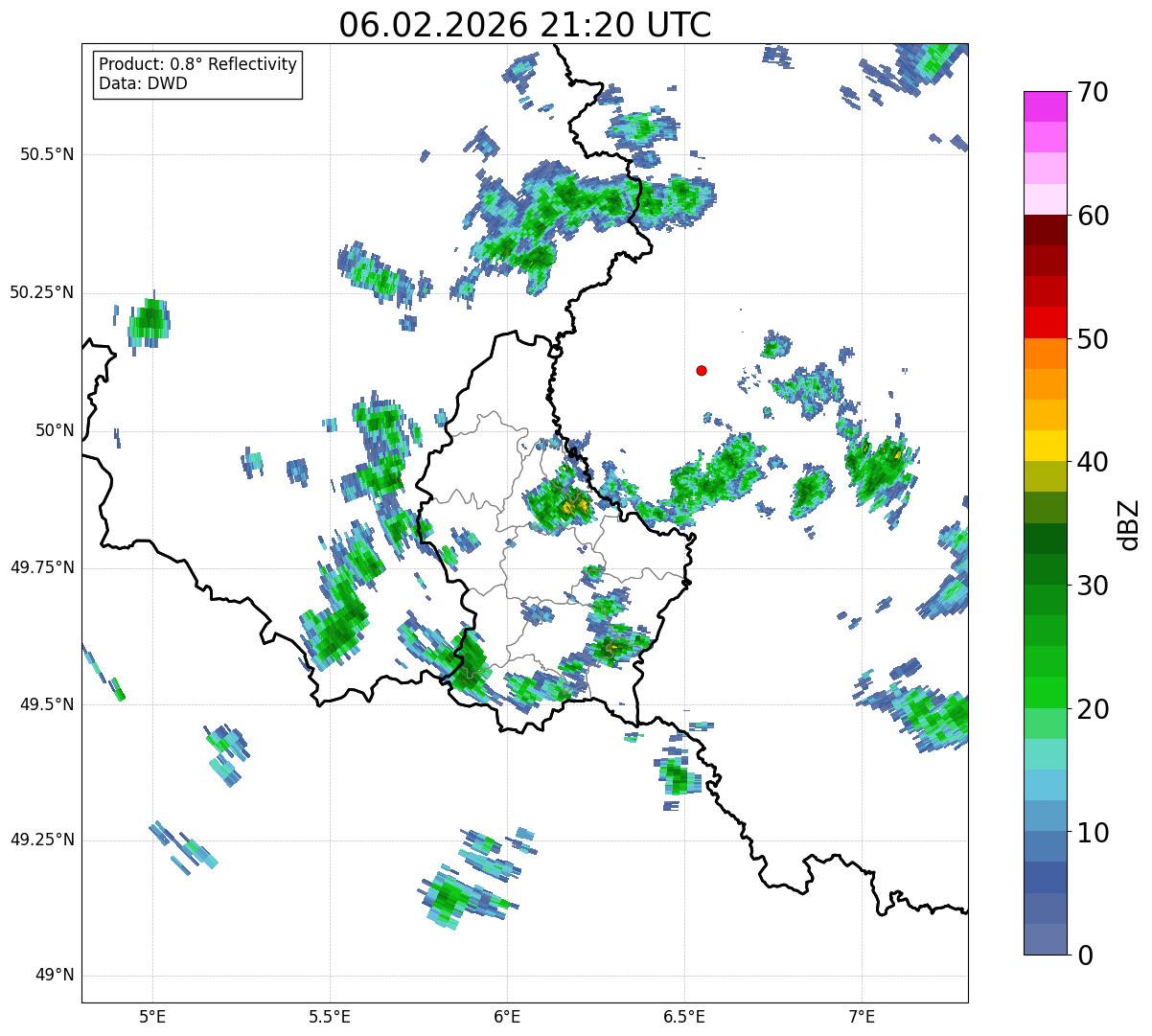Click the '6.5°E' longitude label

click(x=684, y=1016)
